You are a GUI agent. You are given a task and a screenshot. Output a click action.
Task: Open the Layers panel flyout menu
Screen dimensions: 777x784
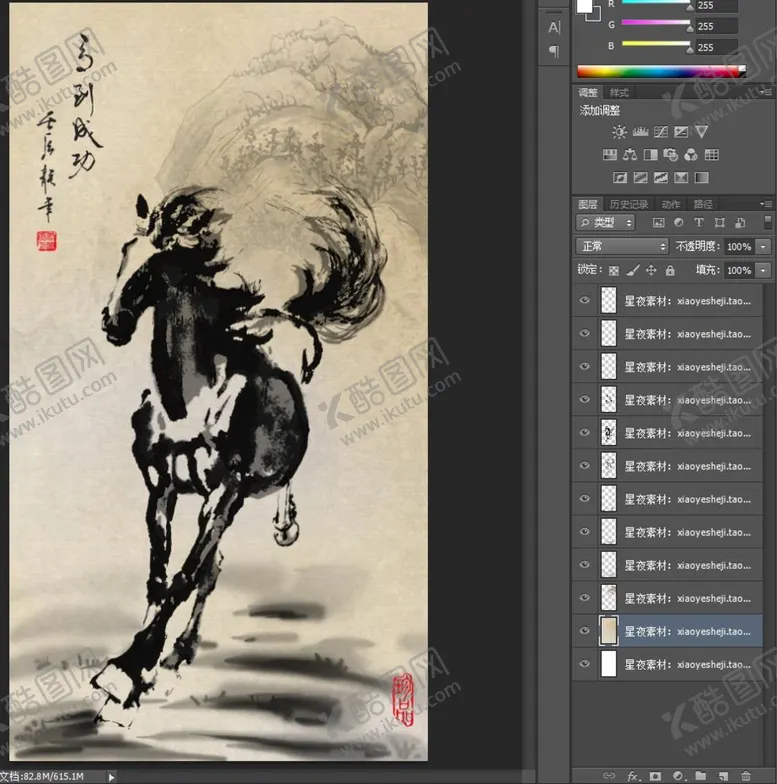point(766,204)
